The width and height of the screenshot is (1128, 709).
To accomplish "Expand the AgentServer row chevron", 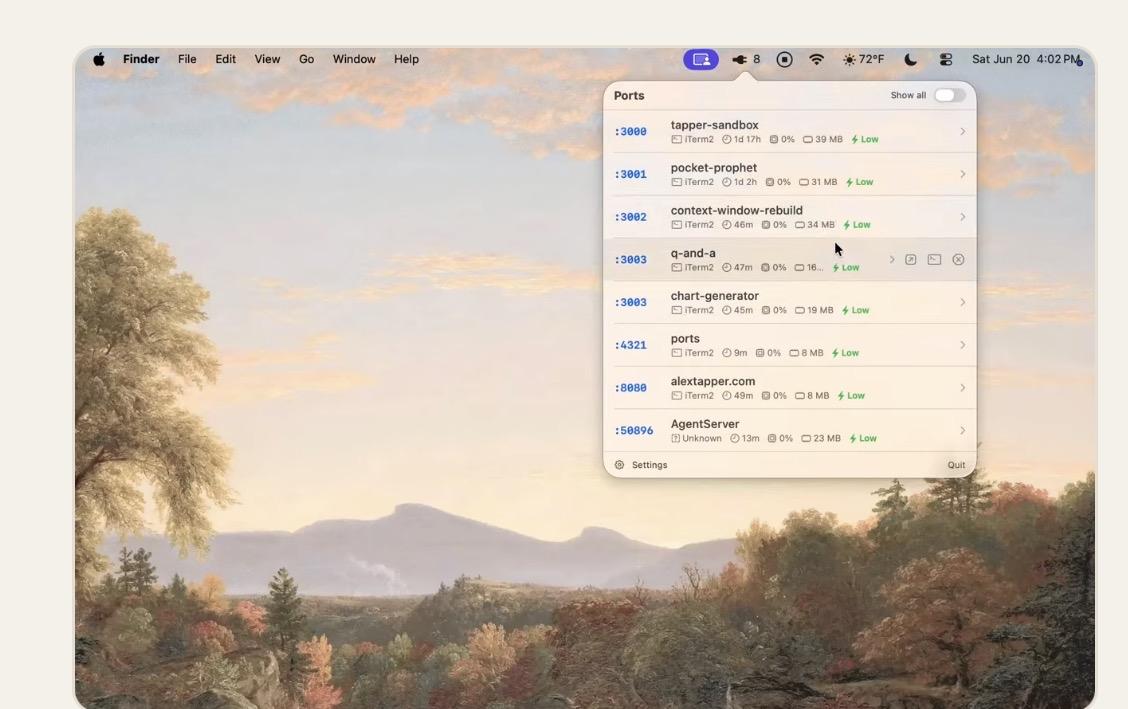I will (x=963, y=431).
